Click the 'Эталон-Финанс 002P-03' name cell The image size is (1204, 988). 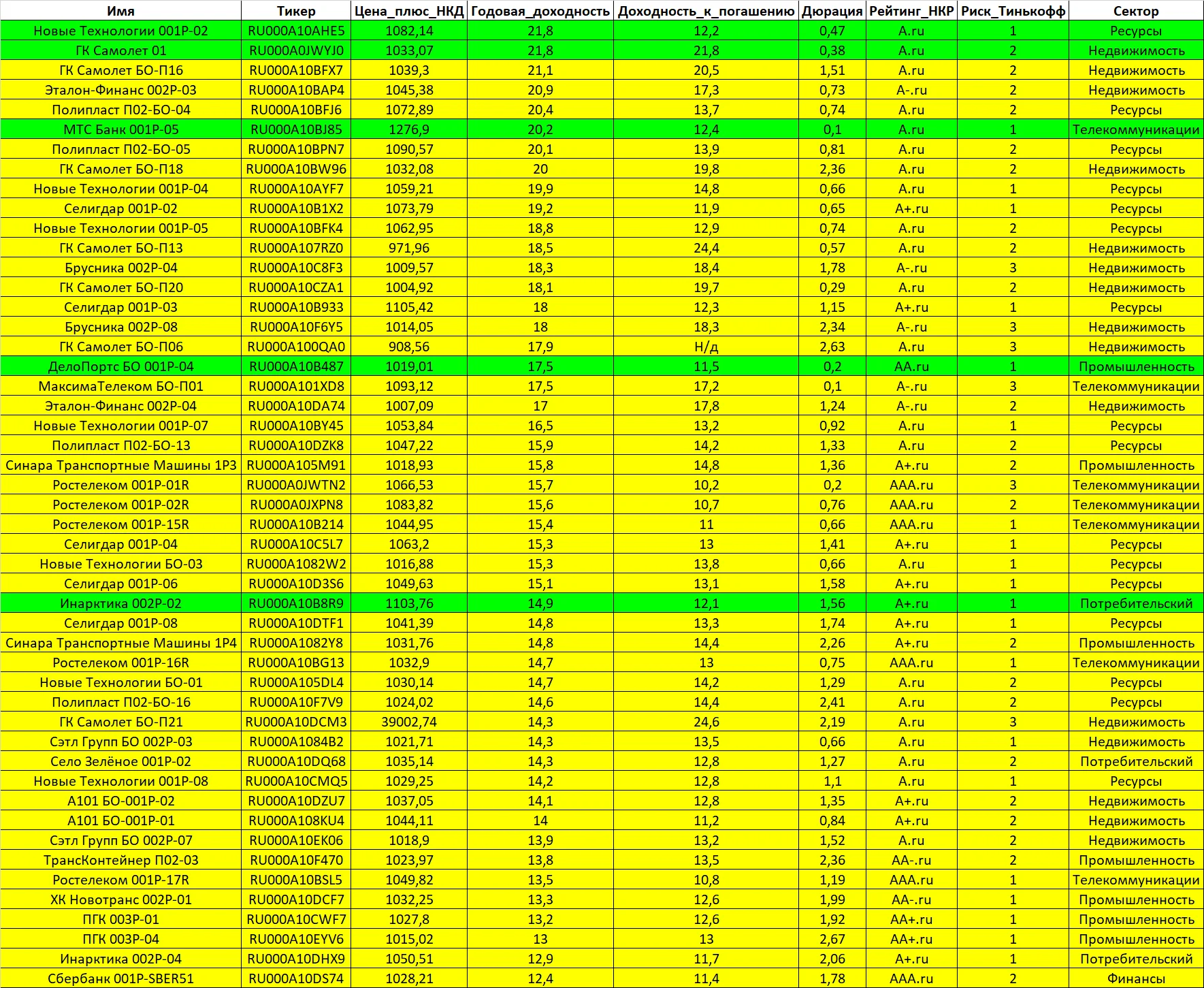click(121, 90)
